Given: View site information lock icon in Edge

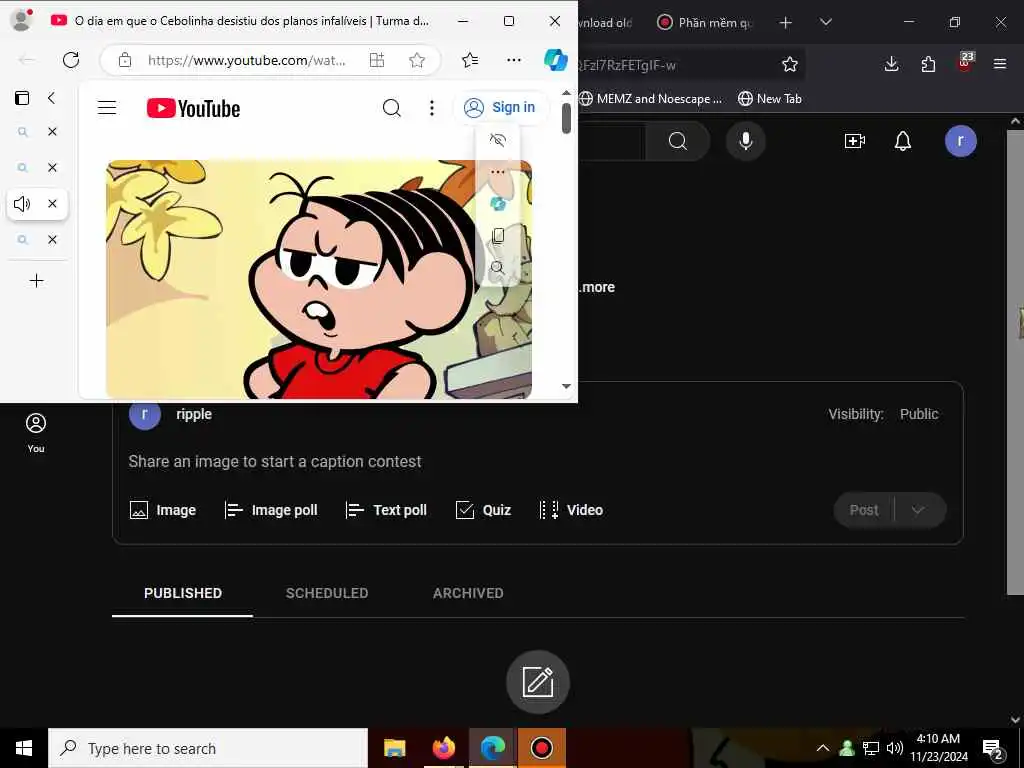Looking at the screenshot, I should click(125, 60).
